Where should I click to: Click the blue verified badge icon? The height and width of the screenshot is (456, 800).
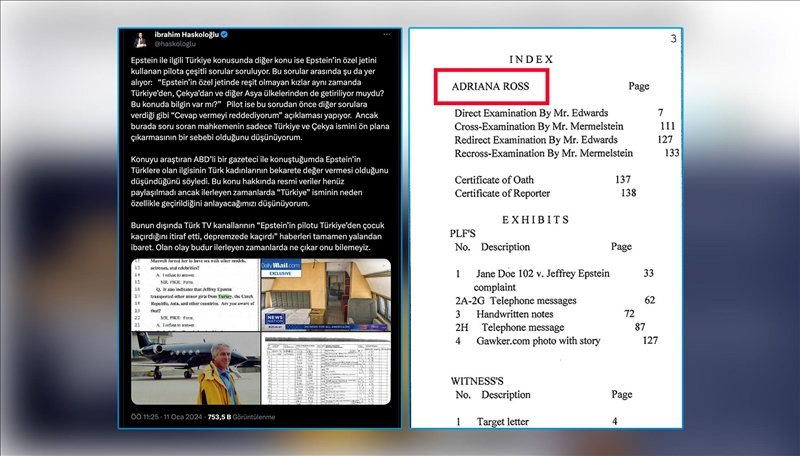tap(224, 35)
